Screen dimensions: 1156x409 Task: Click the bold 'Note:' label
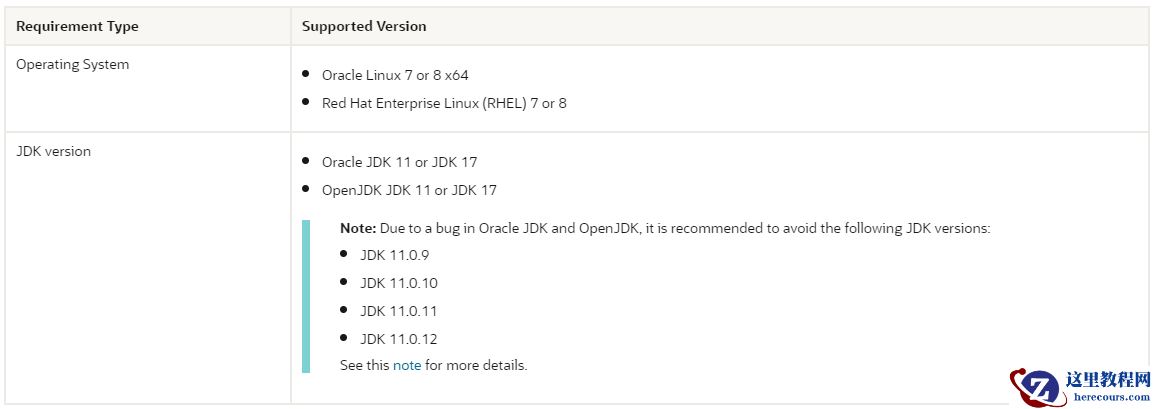[x=358, y=228]
